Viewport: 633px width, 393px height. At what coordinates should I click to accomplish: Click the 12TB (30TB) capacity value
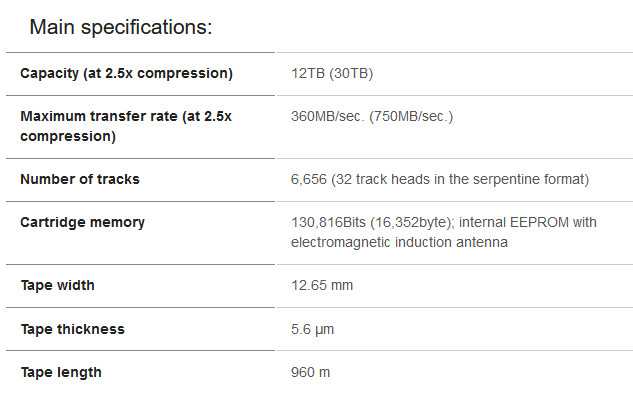[332, 74]
